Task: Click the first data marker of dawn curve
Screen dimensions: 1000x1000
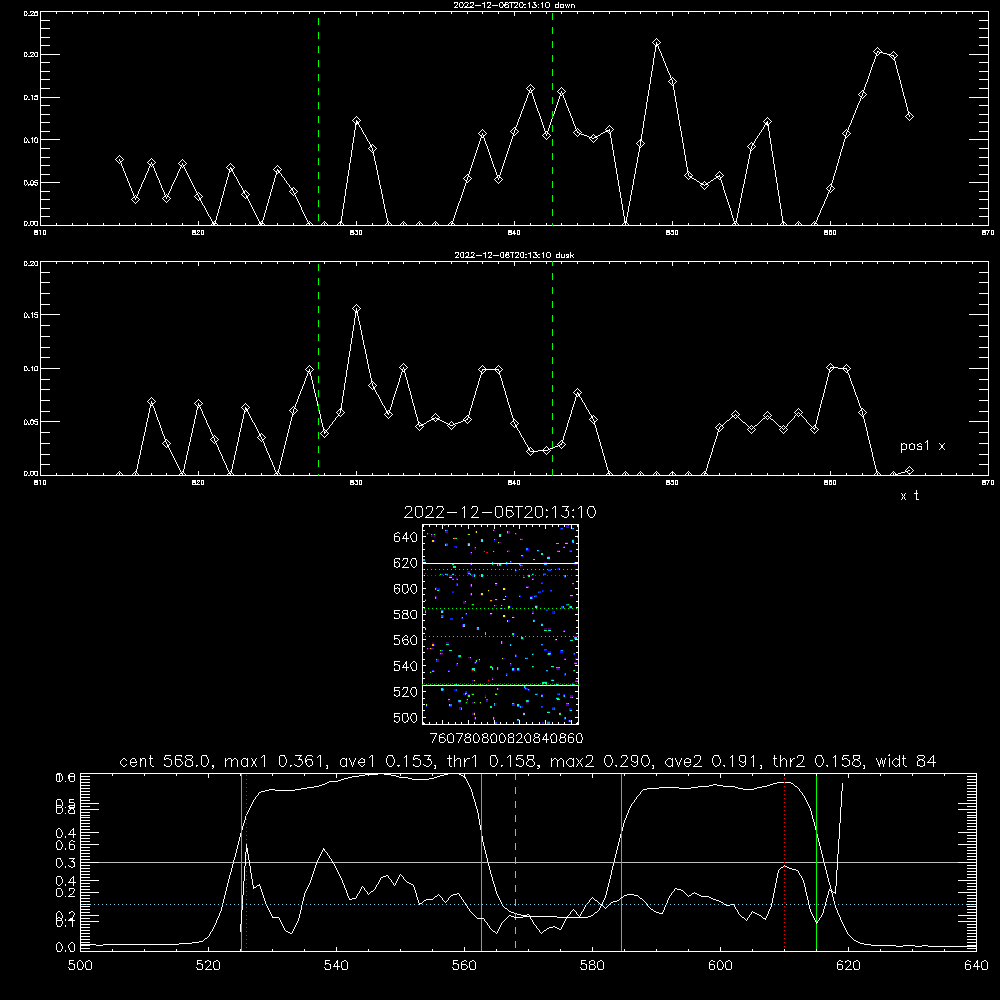Action: (119, 159)
